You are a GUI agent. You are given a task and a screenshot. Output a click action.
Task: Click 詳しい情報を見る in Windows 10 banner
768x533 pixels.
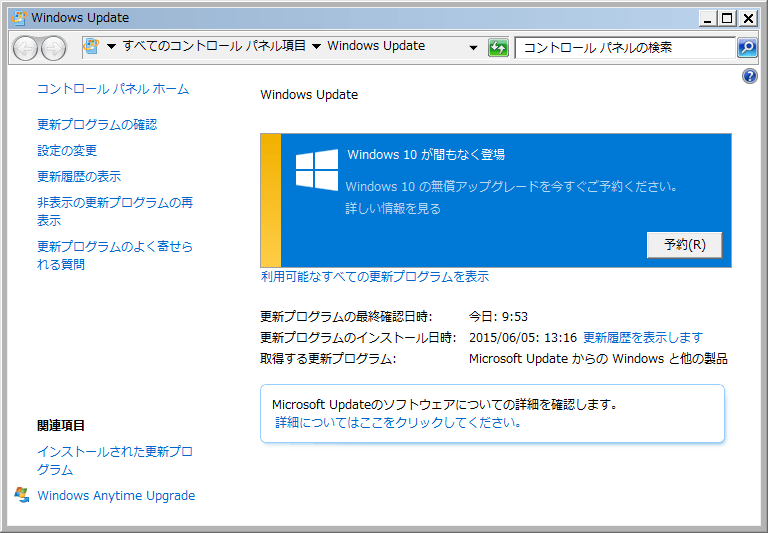(x=393, y=209)
